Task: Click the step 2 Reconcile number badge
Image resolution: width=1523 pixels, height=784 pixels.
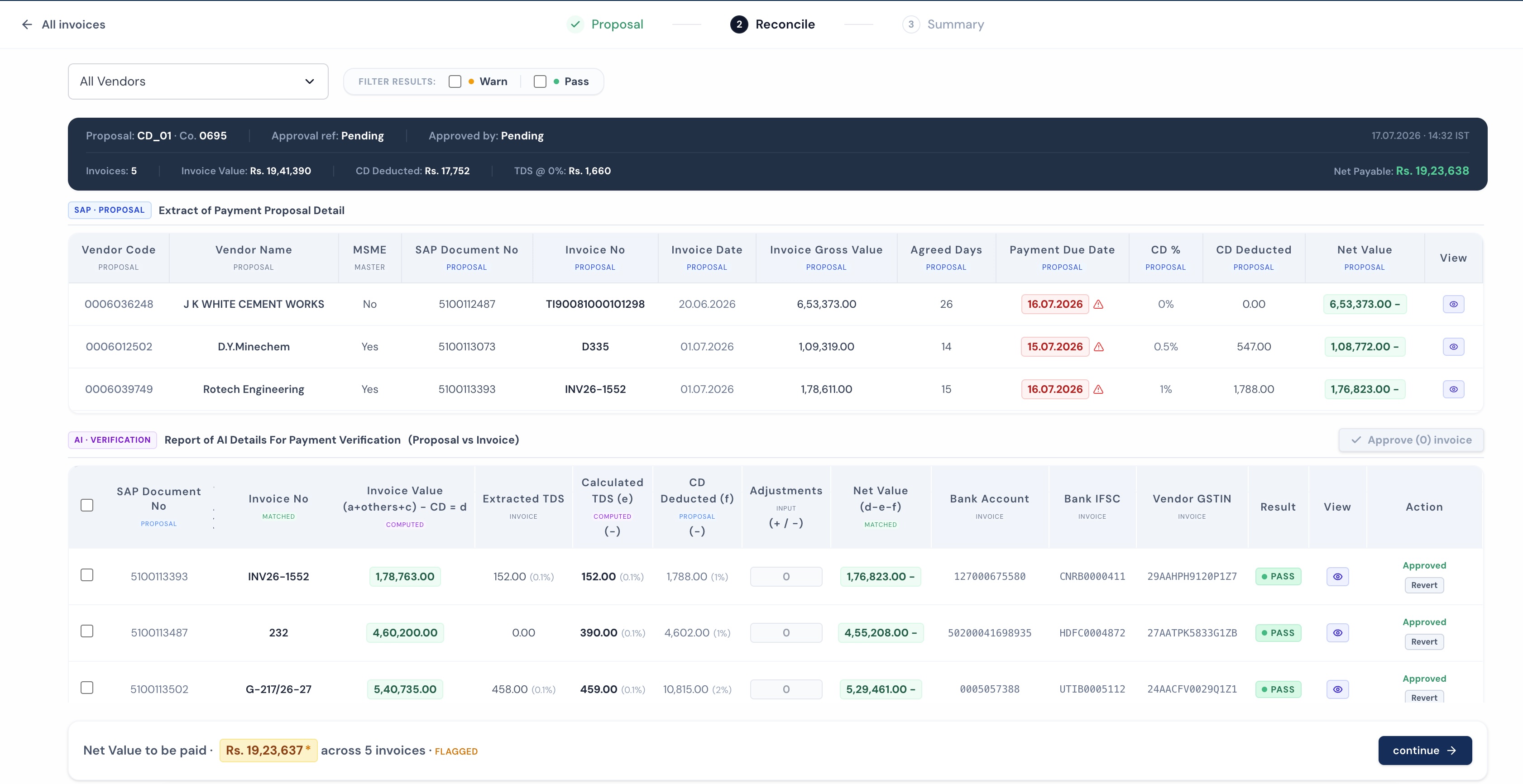Action: coord(738,24)
